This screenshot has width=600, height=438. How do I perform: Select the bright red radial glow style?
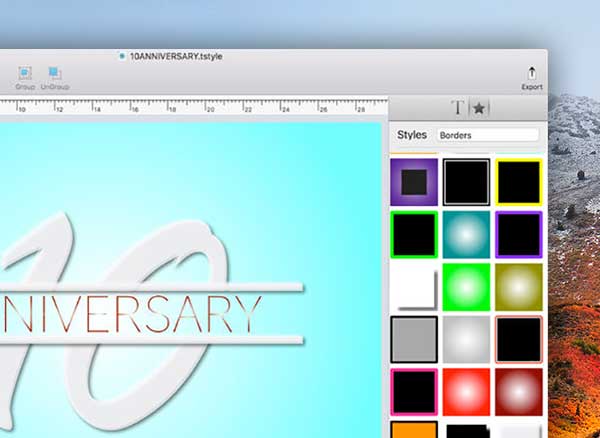[466, 392]
